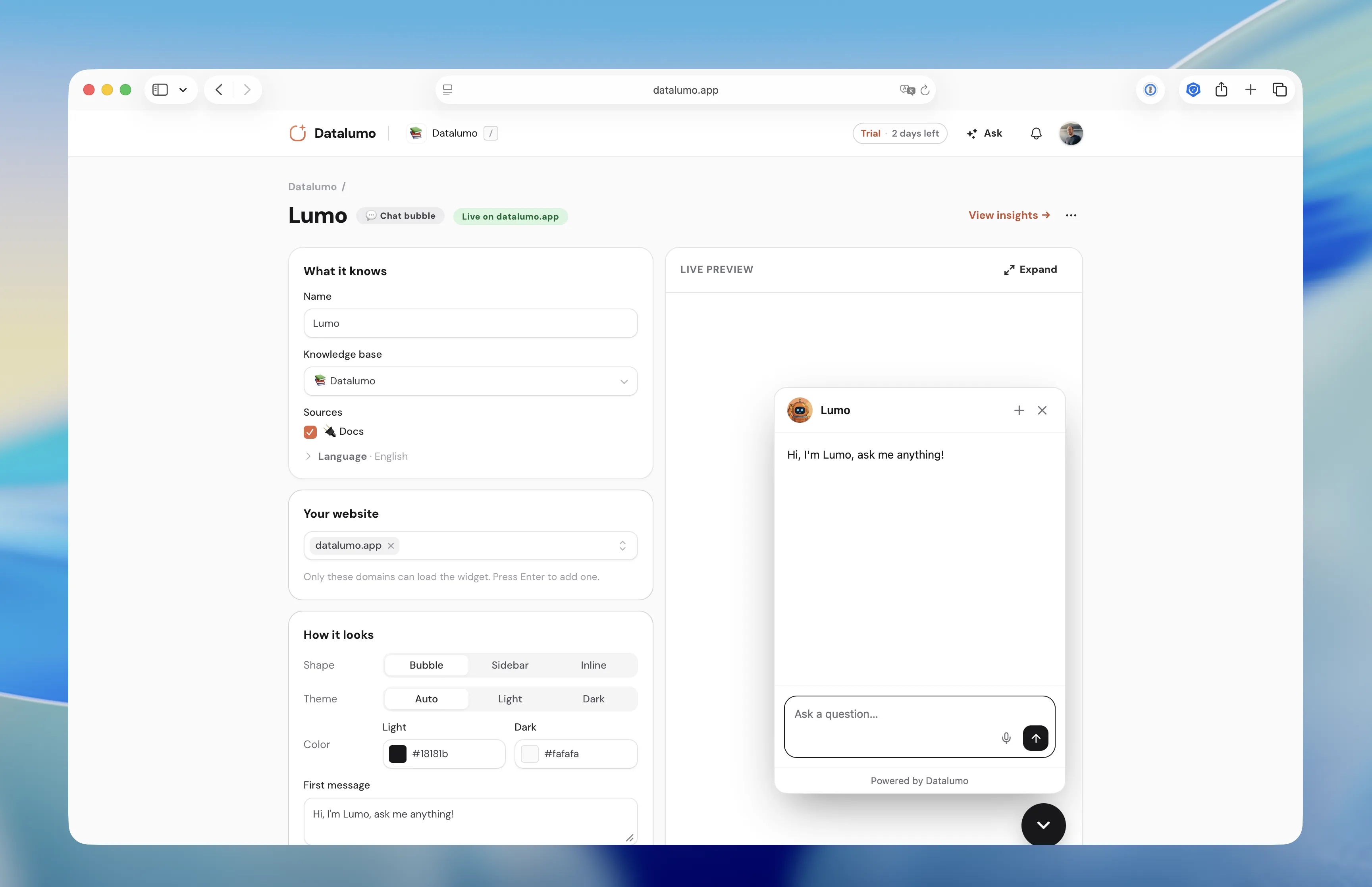This screenshot has width=1372, height=887.
Task: Click the First message text area
Action: 470,821
